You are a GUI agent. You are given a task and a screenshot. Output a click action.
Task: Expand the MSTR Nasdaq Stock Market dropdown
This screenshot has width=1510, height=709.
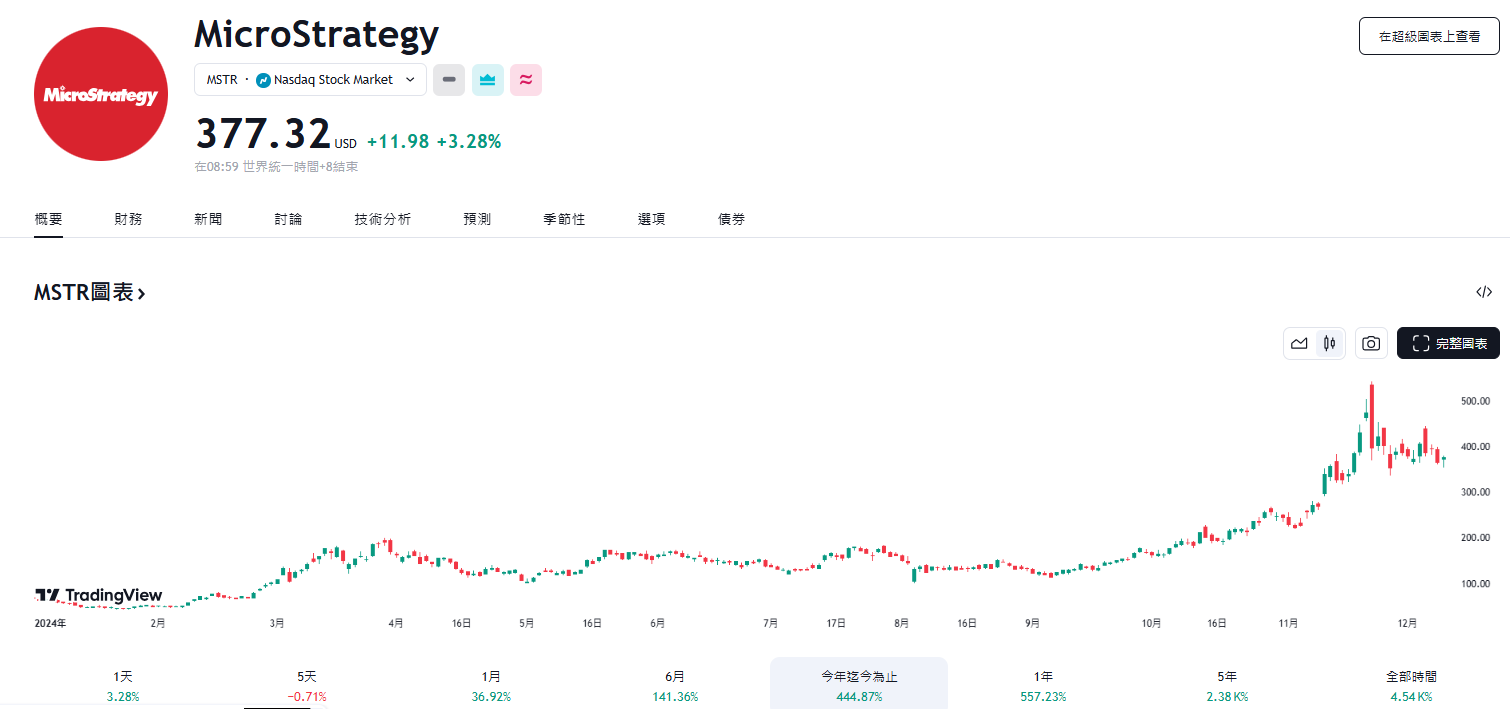pyautogui.click(x=310, y=79)
